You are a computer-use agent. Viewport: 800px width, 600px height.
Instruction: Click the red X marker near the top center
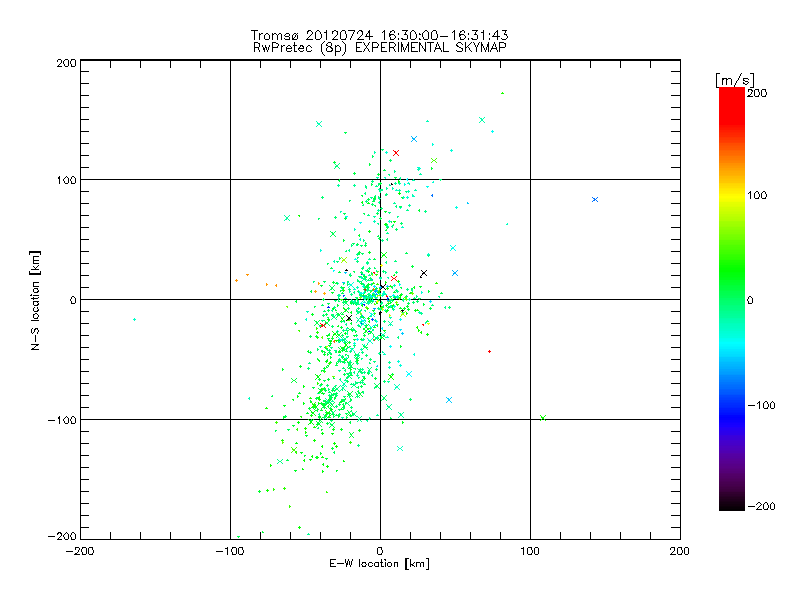tap(396, 153)
